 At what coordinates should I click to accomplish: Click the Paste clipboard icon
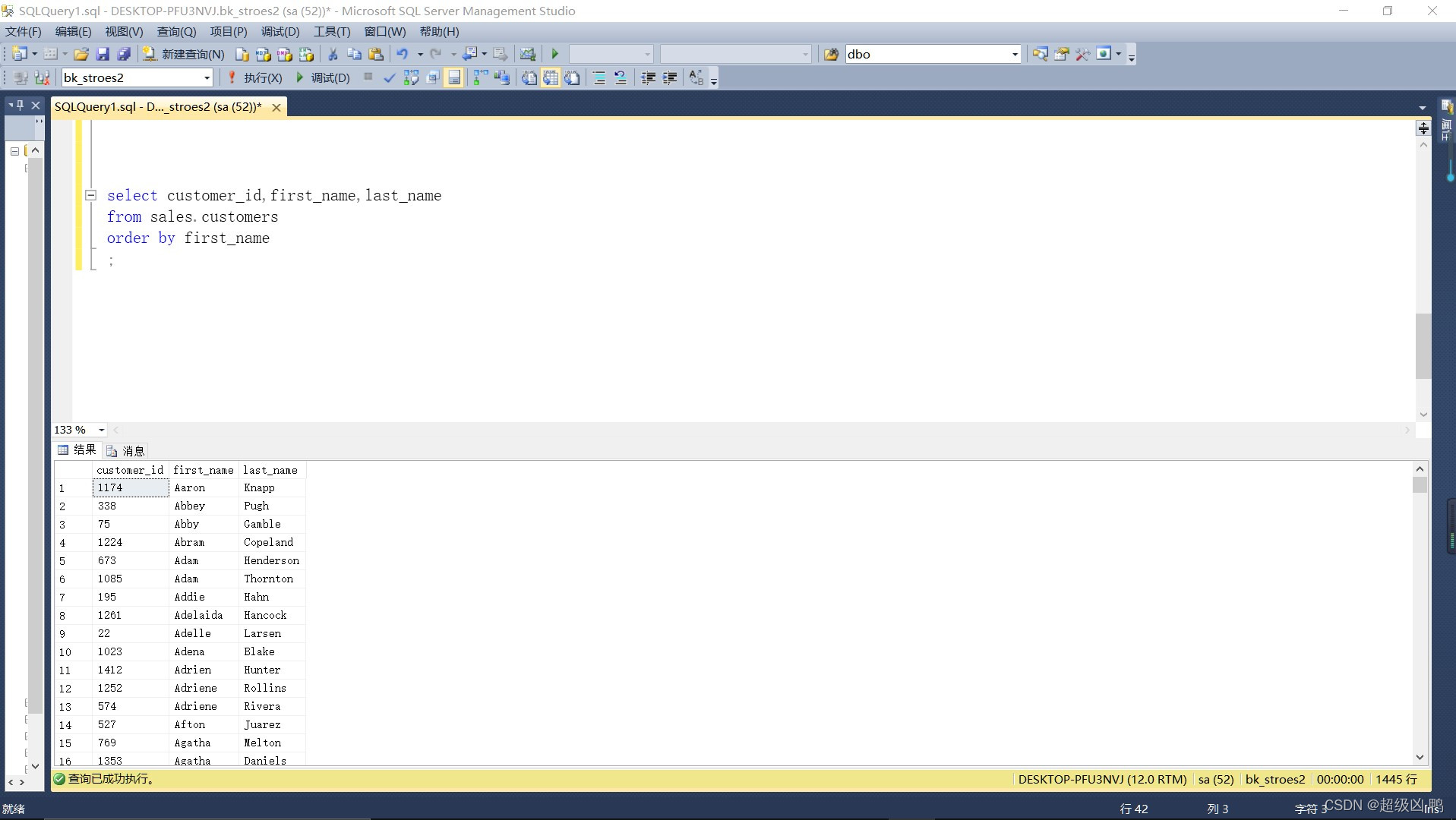(375, 54)
